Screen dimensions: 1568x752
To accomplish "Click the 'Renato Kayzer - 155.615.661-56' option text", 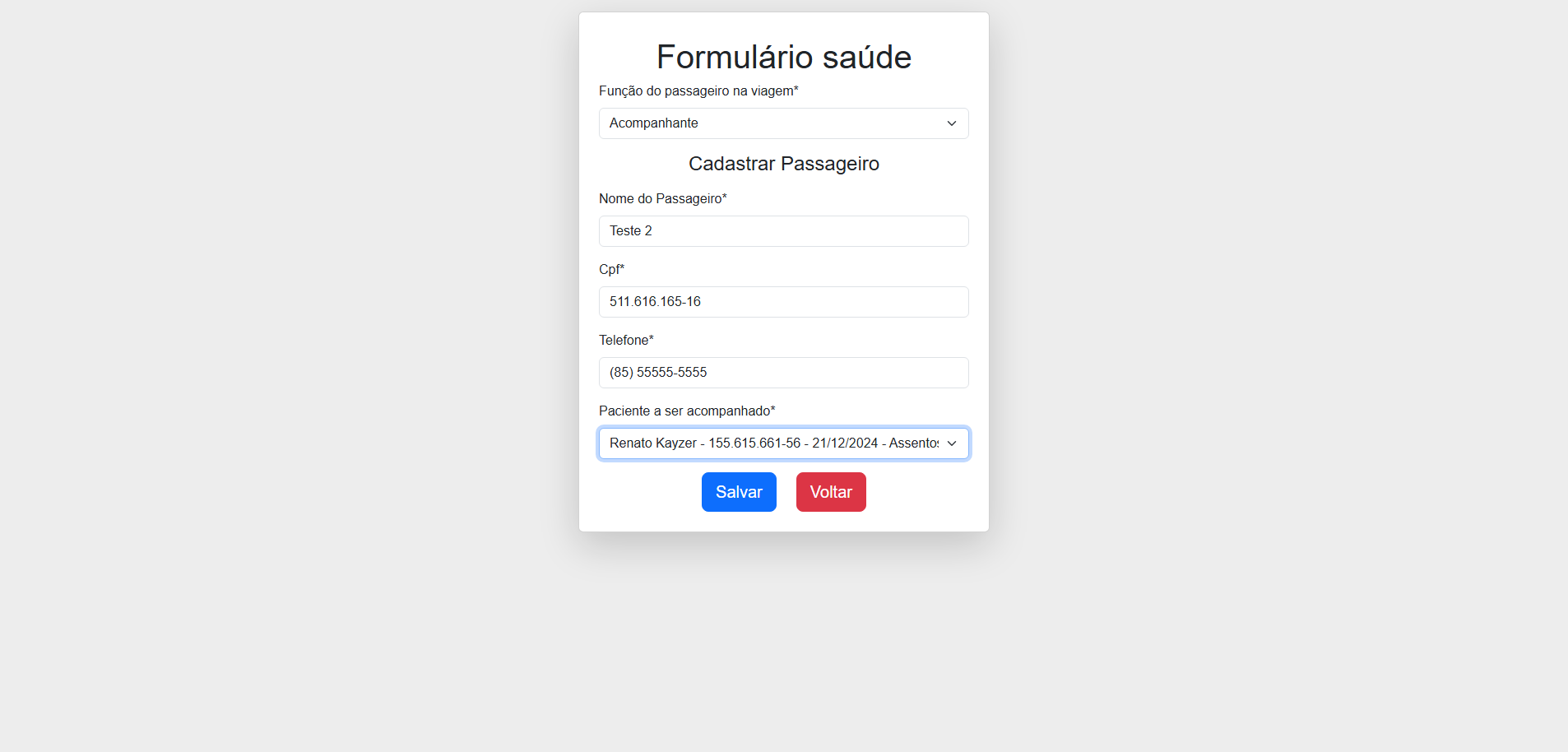I will coord(705,443).
